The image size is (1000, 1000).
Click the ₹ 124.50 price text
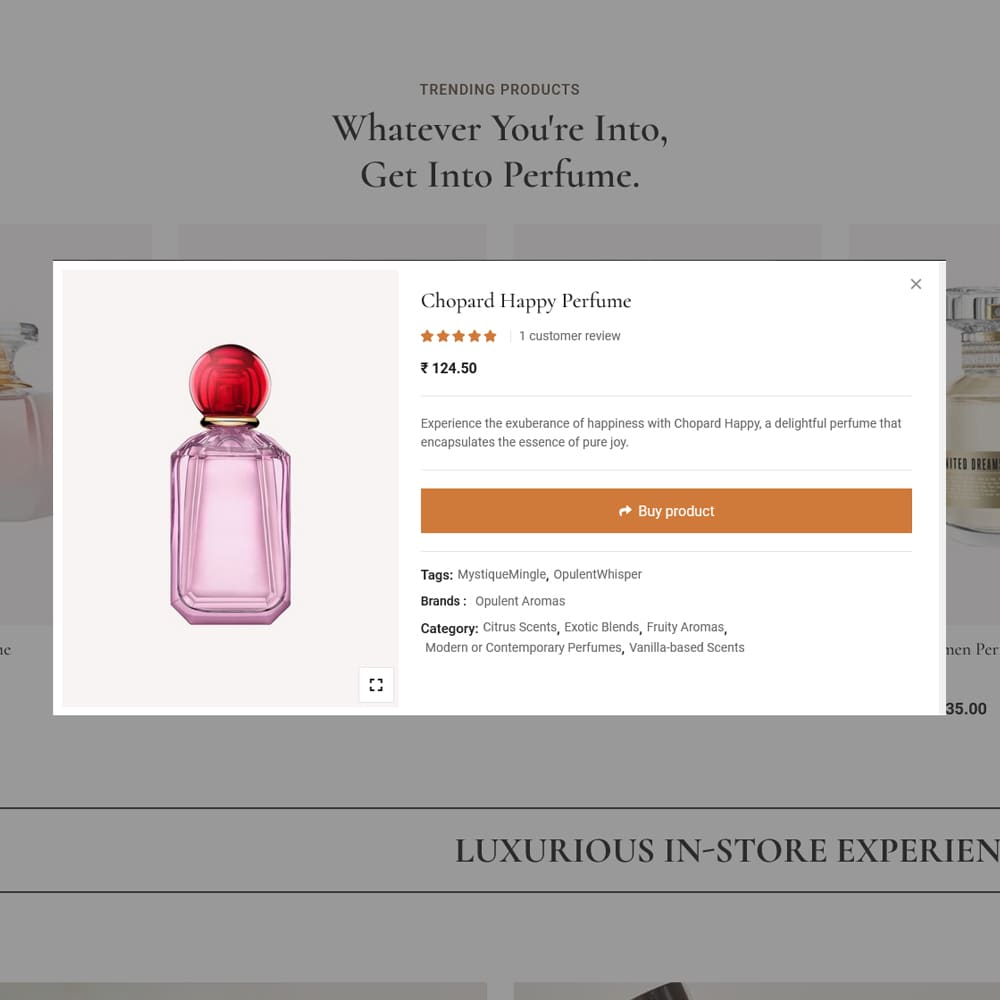coord(449,369)
